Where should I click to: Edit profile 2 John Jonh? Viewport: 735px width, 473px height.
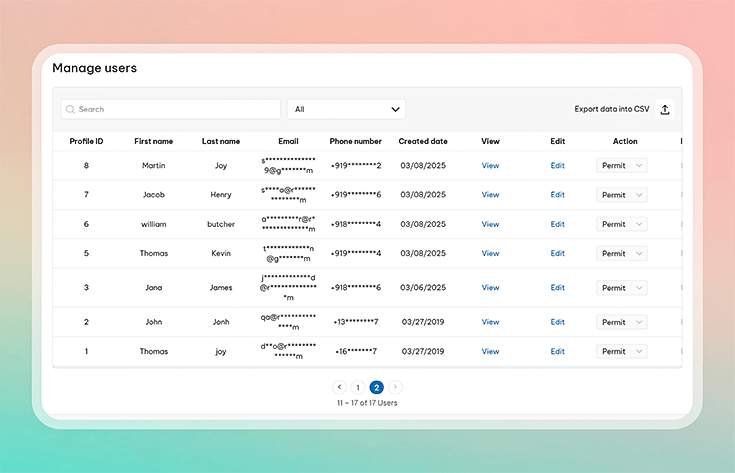[557, 322]
